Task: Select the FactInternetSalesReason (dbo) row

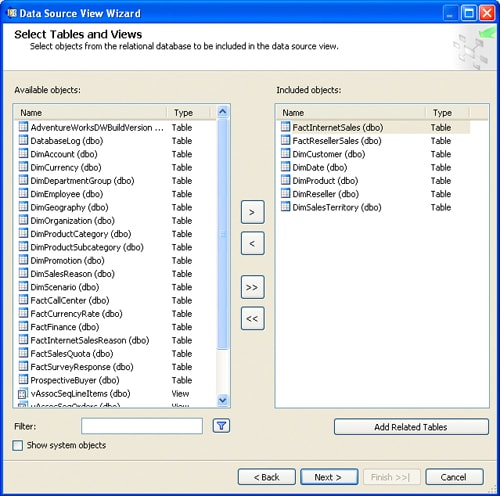Action: click(x=114, y=340)
